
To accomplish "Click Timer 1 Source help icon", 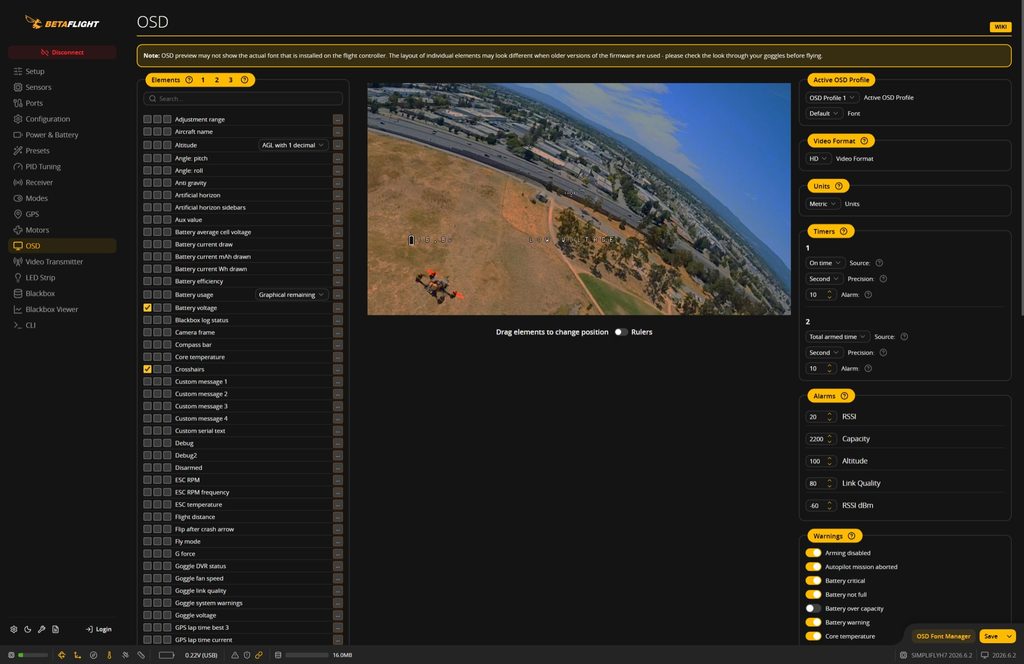I will coord(879,263).
